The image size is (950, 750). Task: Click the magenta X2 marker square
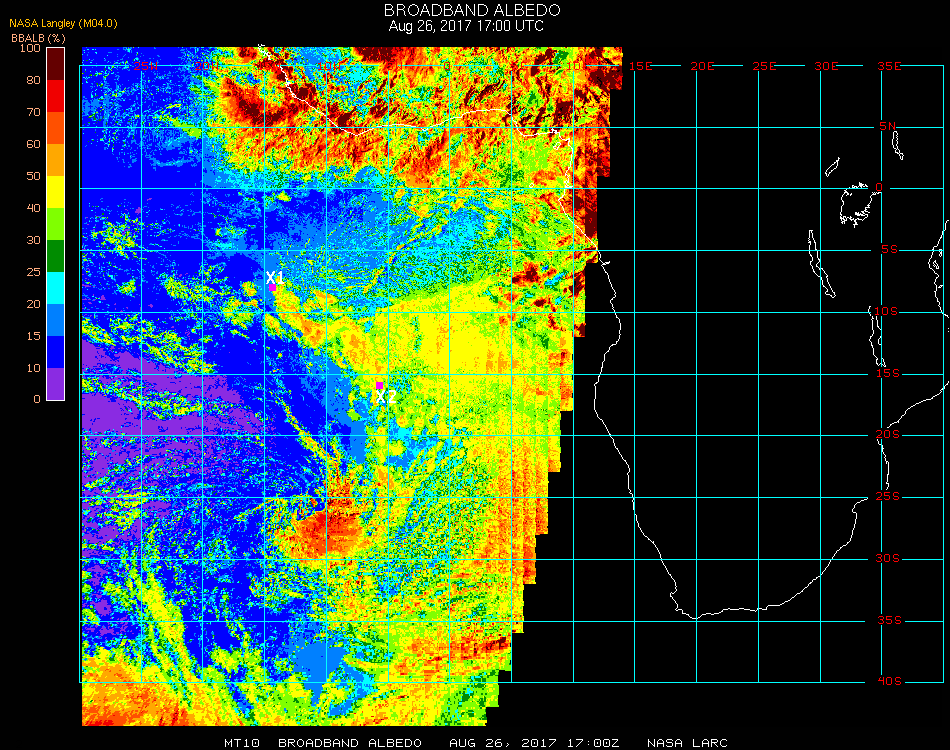379,385
